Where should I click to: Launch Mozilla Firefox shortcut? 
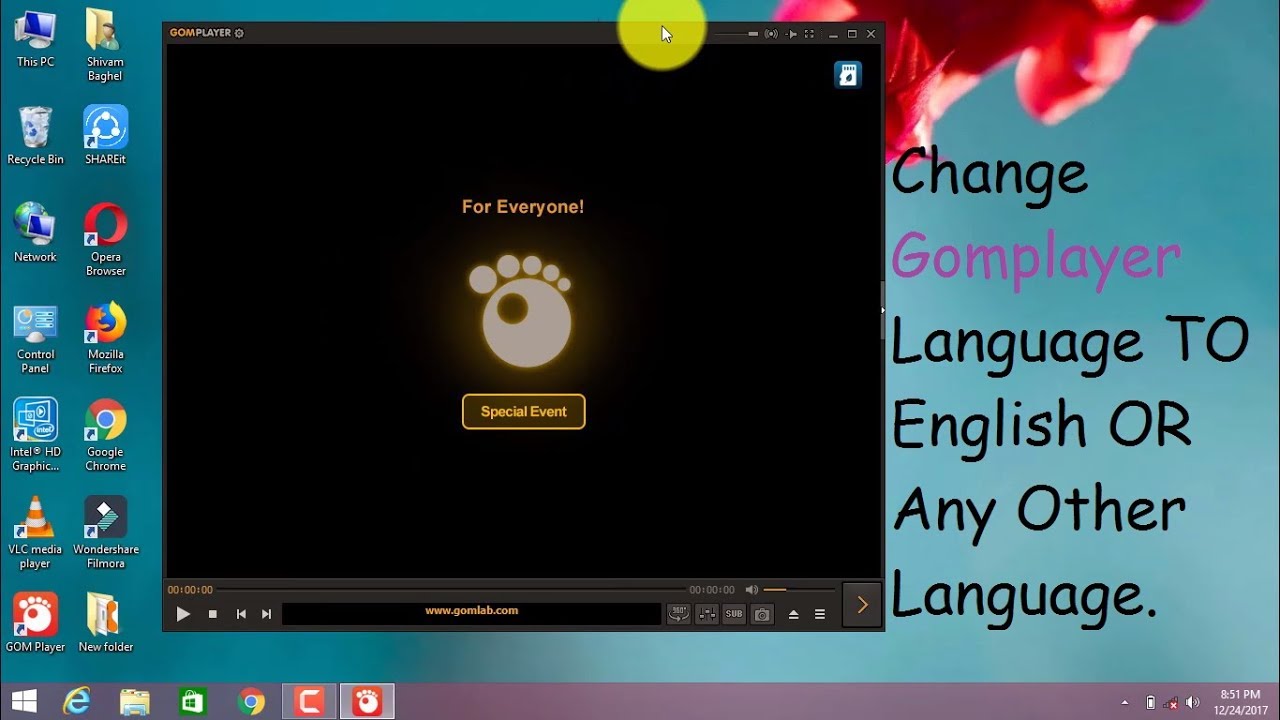coord(105,338)
